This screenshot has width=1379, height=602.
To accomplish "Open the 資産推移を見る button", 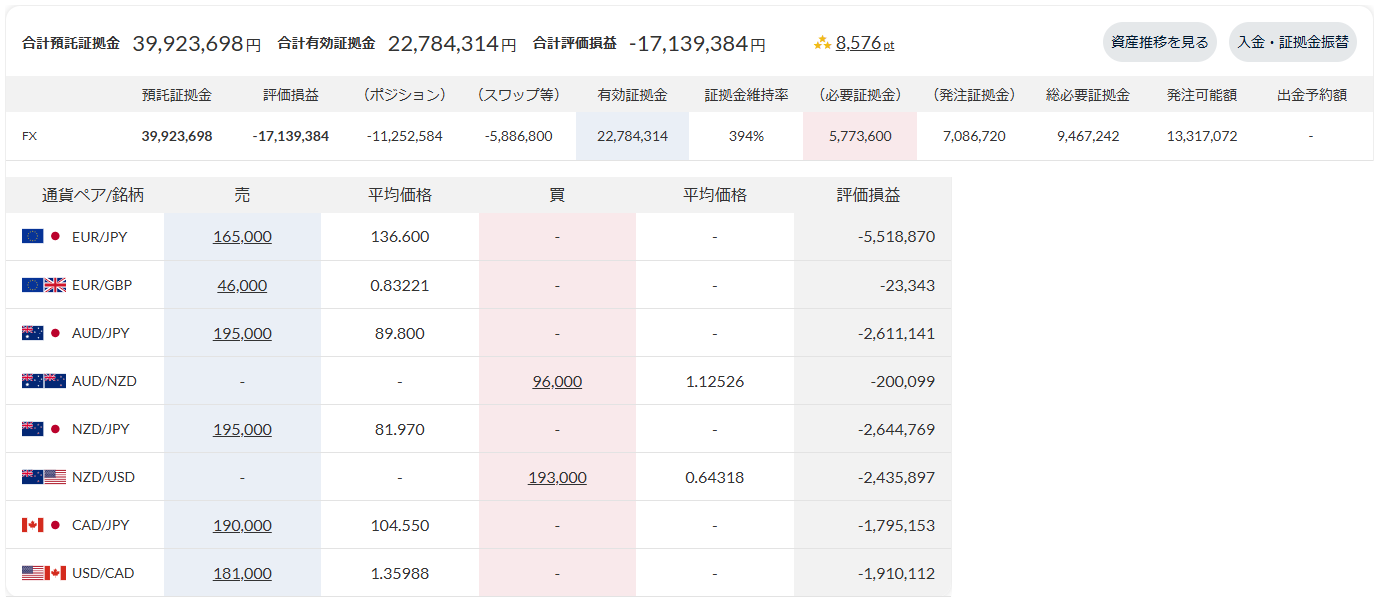I will (x=1160, y=42).
